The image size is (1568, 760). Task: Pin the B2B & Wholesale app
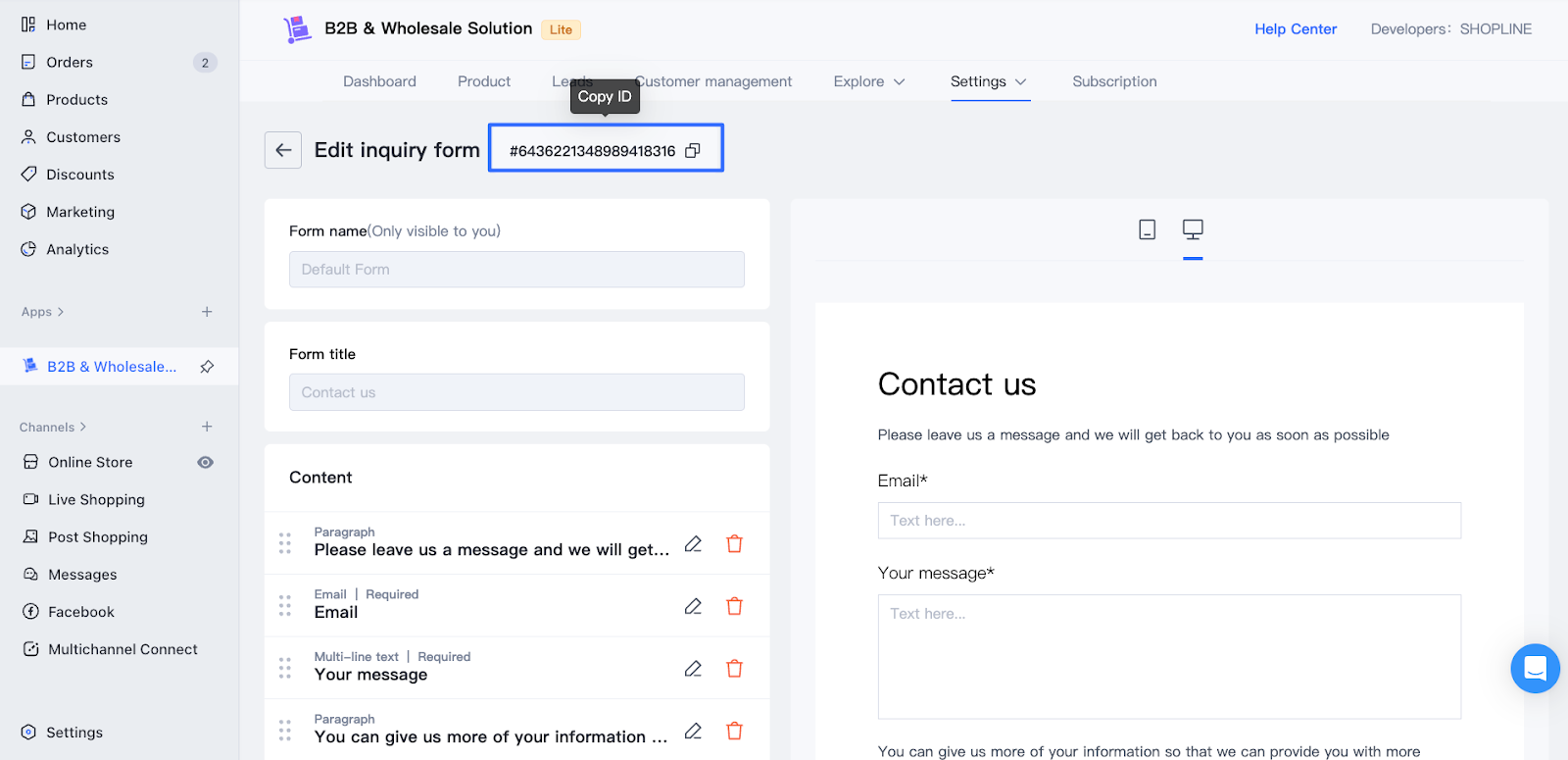207,367
